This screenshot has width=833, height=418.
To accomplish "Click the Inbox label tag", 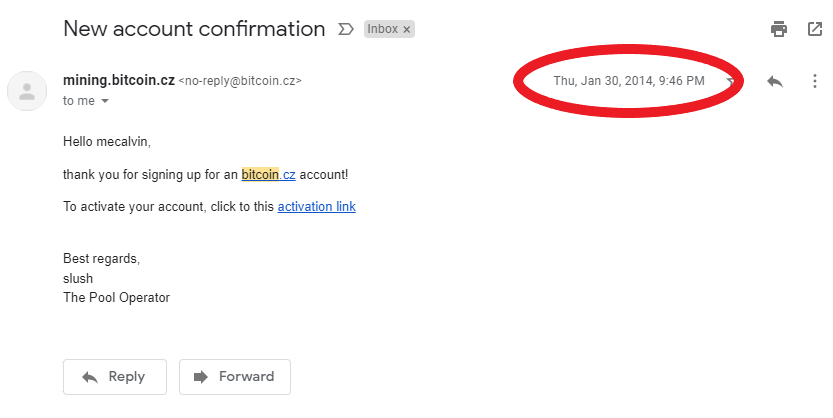I will pos(382,29).
